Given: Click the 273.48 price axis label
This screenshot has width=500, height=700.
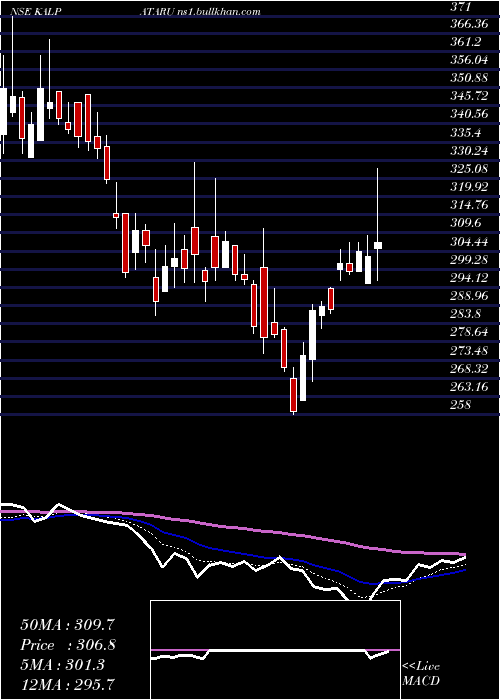Looking at the screenshot, I should click(470, 351).
